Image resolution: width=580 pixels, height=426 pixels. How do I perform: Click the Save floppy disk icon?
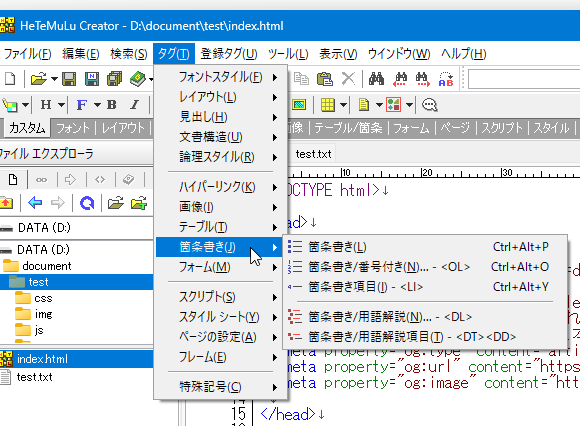pos(69,79)
